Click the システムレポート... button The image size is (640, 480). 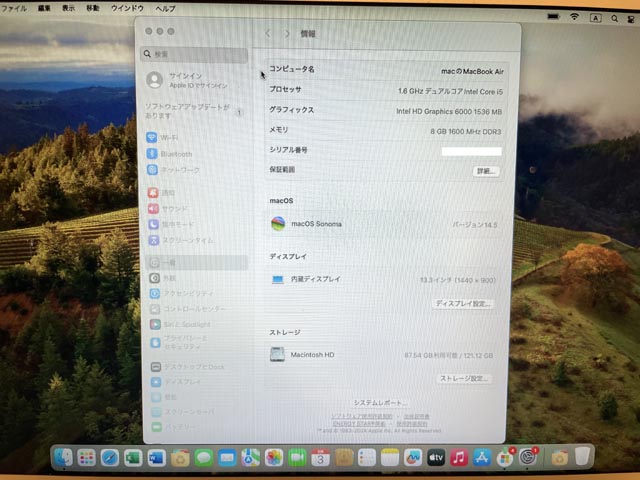tap(380, 402)
